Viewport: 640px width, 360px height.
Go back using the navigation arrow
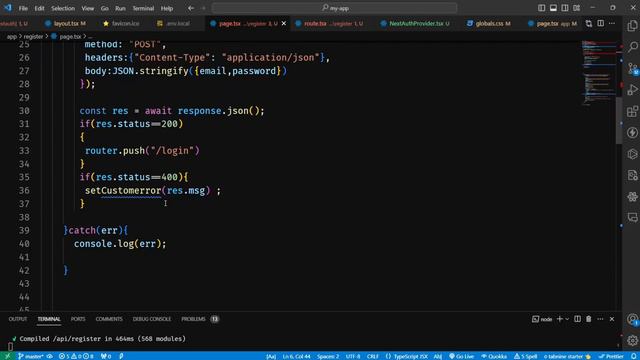pyautogui.click(x=191, y=8)
